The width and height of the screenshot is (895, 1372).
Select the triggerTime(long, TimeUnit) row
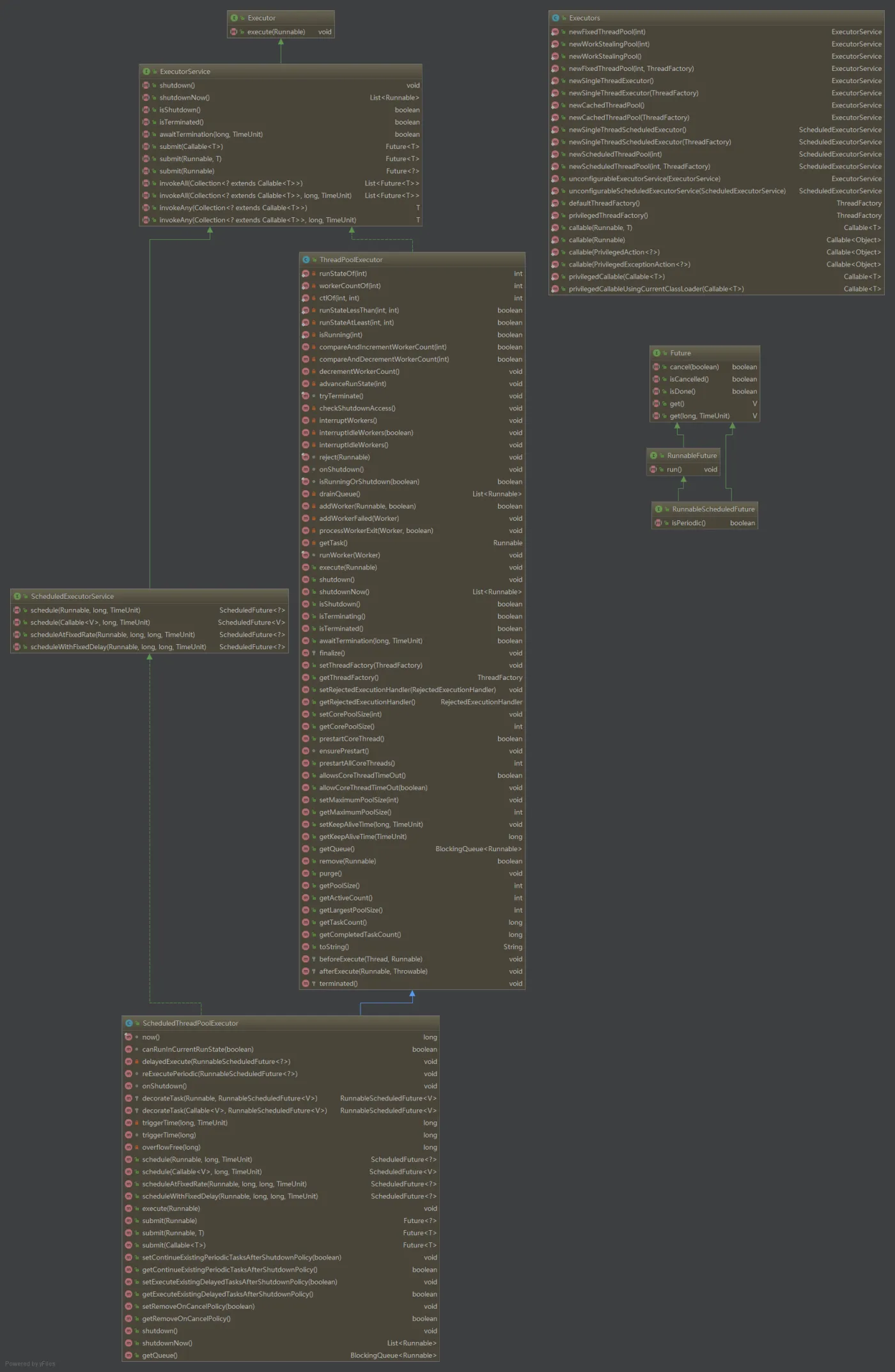click(x=281, y=1123)
